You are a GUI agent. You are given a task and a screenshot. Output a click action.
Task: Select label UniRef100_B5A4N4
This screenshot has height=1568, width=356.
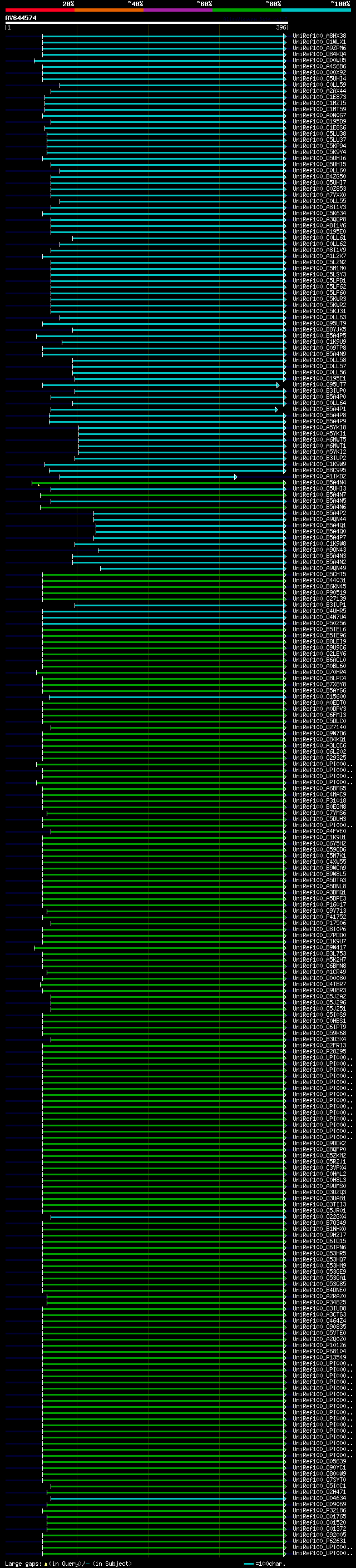(x=319, y=482)
